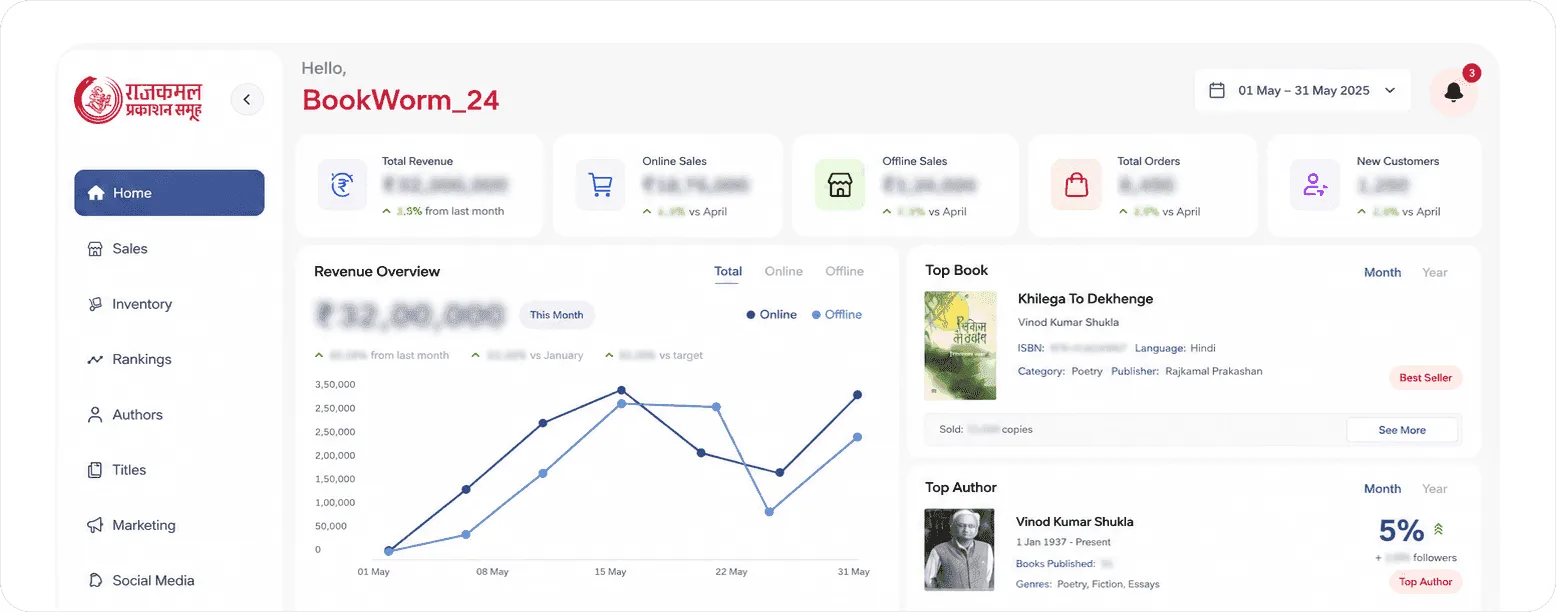Viewport: 1556px width, 612px height.
Task: Click the 'vs target' comparison text
Action: click(679, 355)
